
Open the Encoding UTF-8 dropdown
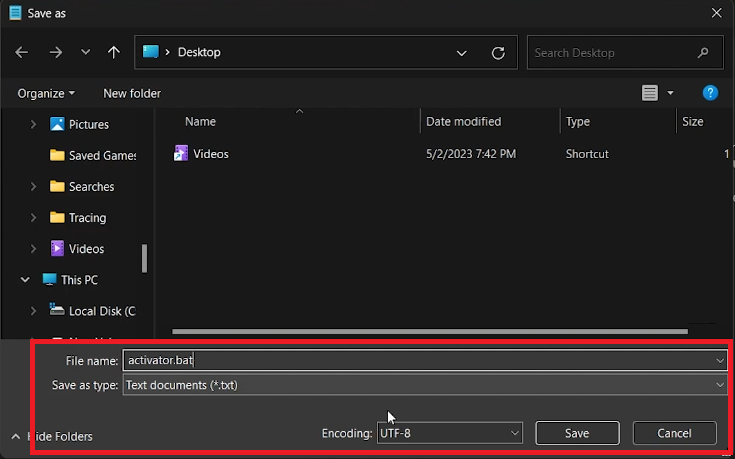[450, 433]
